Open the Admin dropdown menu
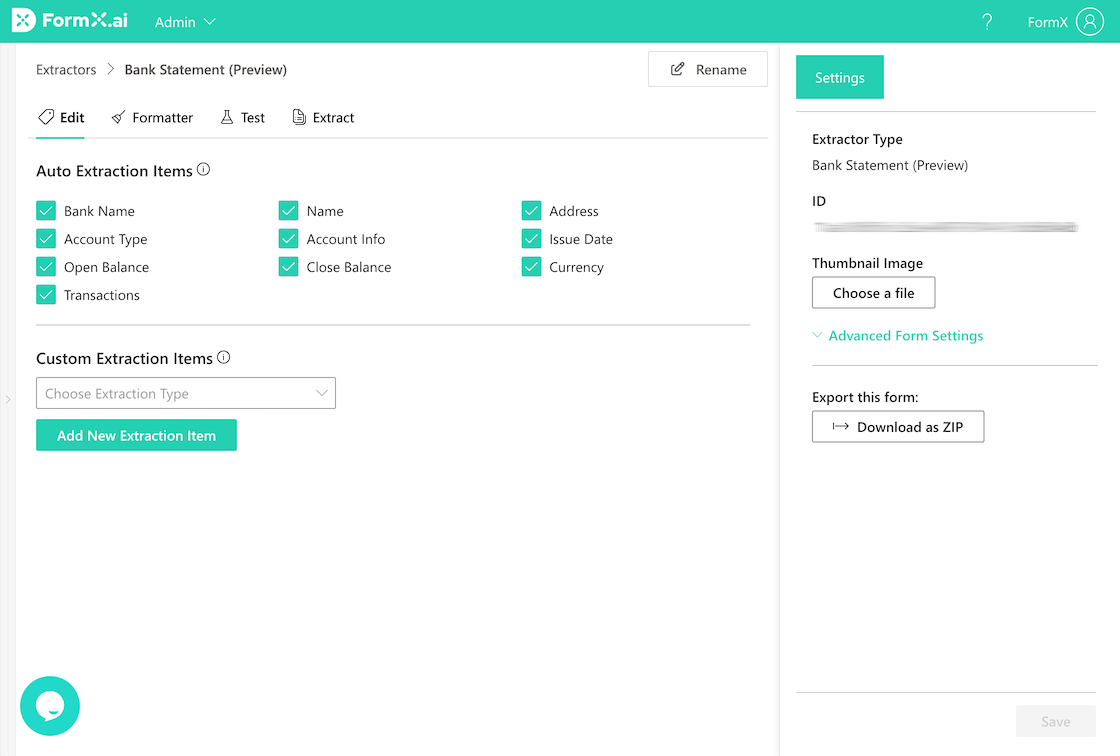1120x756 pixels. (x=185, y=22)
